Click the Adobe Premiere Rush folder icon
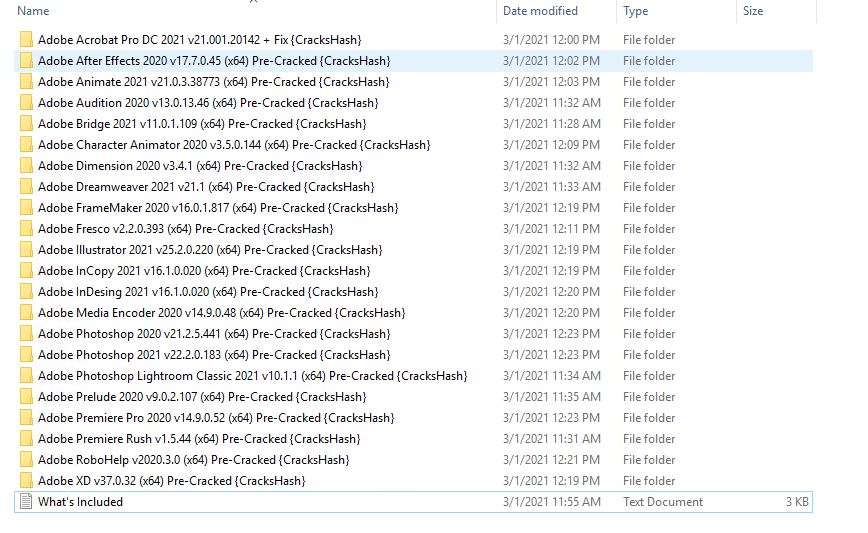This screenshot has height=533, width=868. tap(26, 439)
